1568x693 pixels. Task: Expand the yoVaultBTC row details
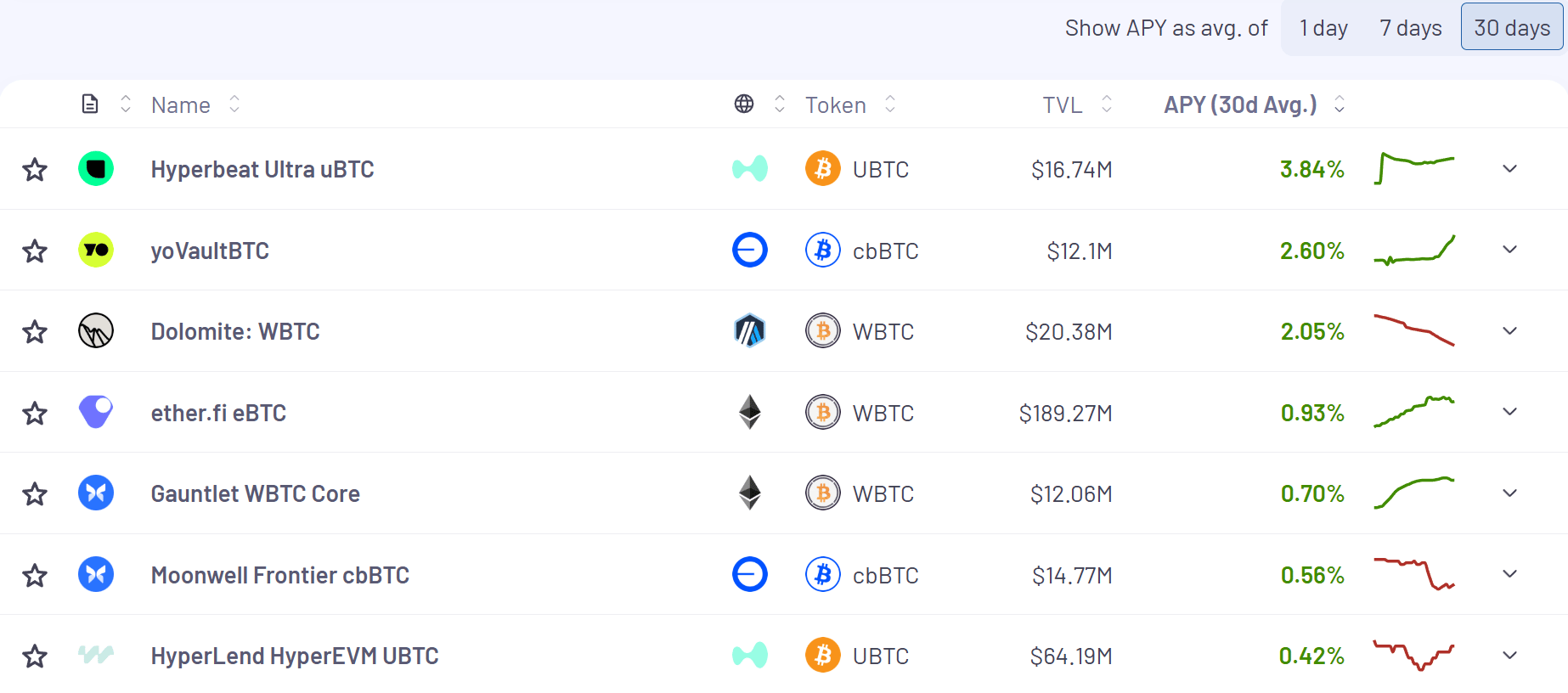(x=1509, y=250)
